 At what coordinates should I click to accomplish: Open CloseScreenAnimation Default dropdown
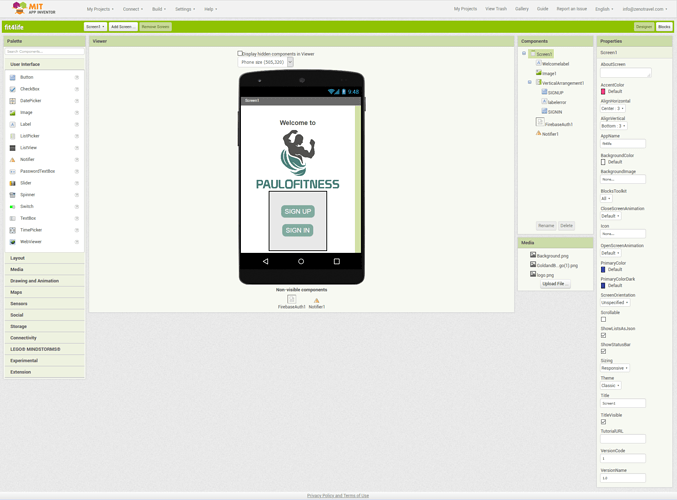611,216
